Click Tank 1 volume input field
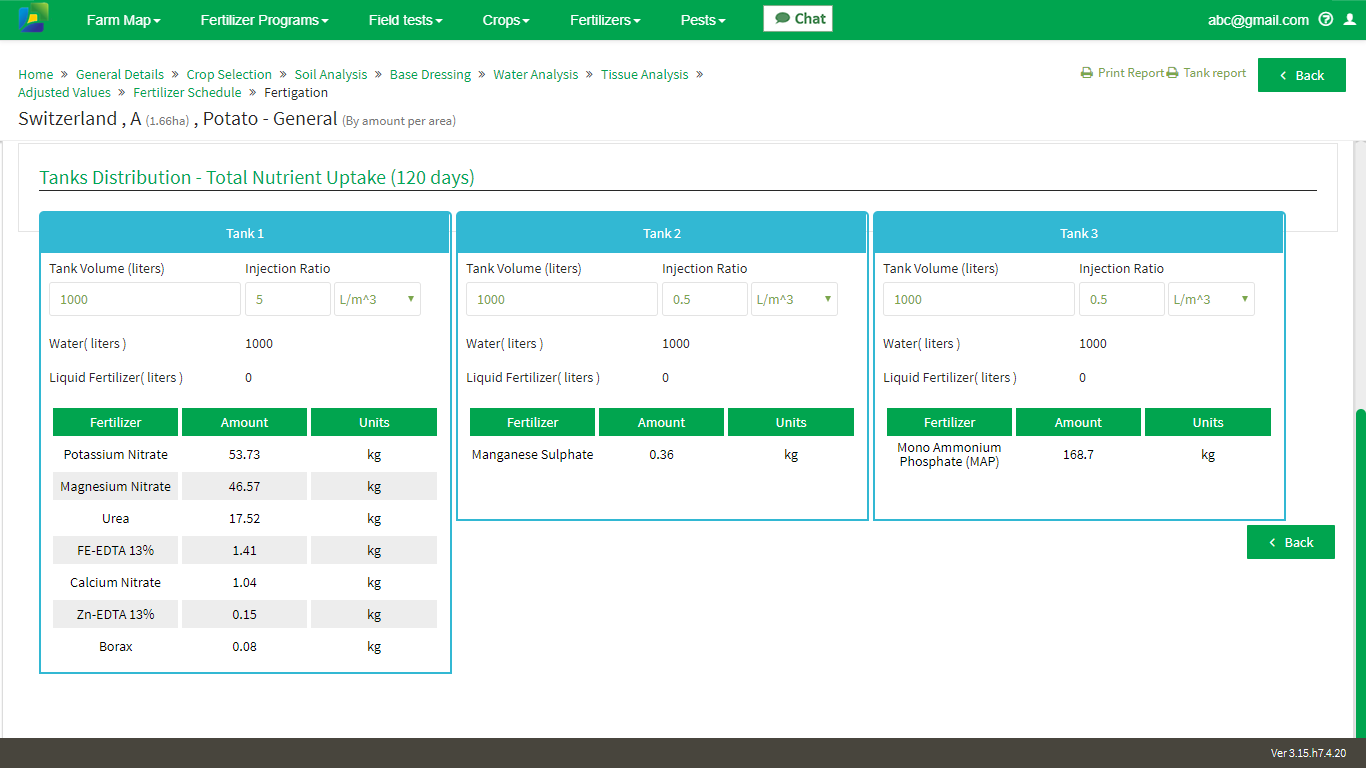The width and height of the screenshot is (1366, 768). pos(145,299)
